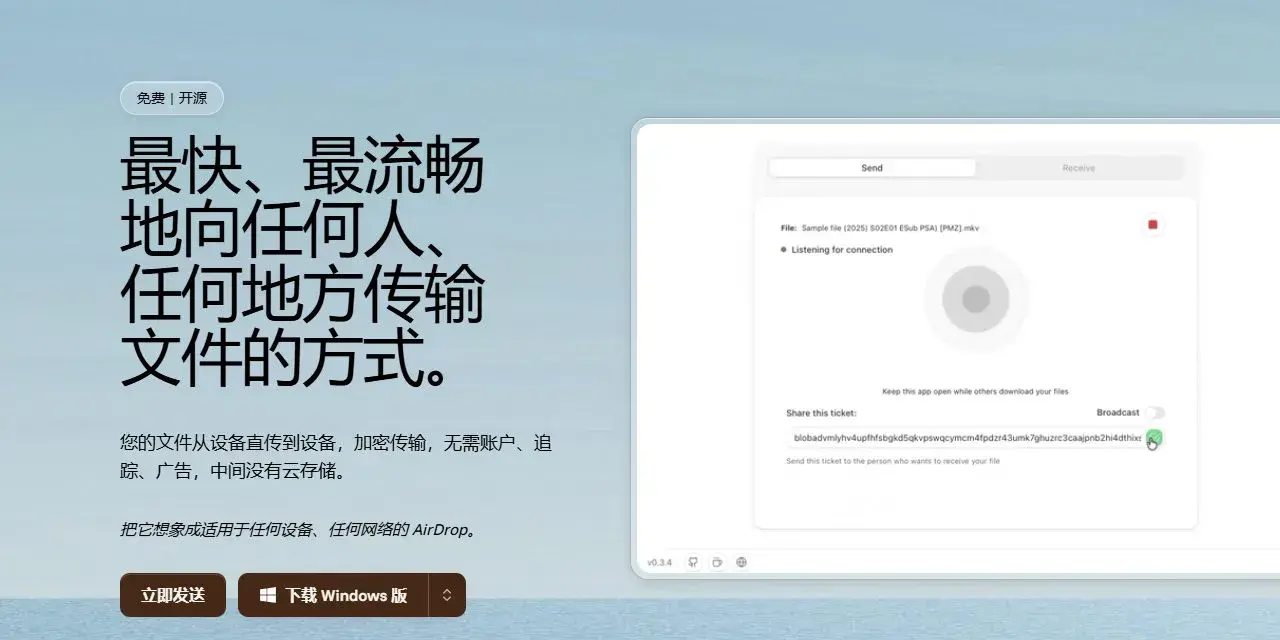The height and width of the screenshot is (640, 1280).
Task: Click the Windows logo on download button
Action: (268, 595)
